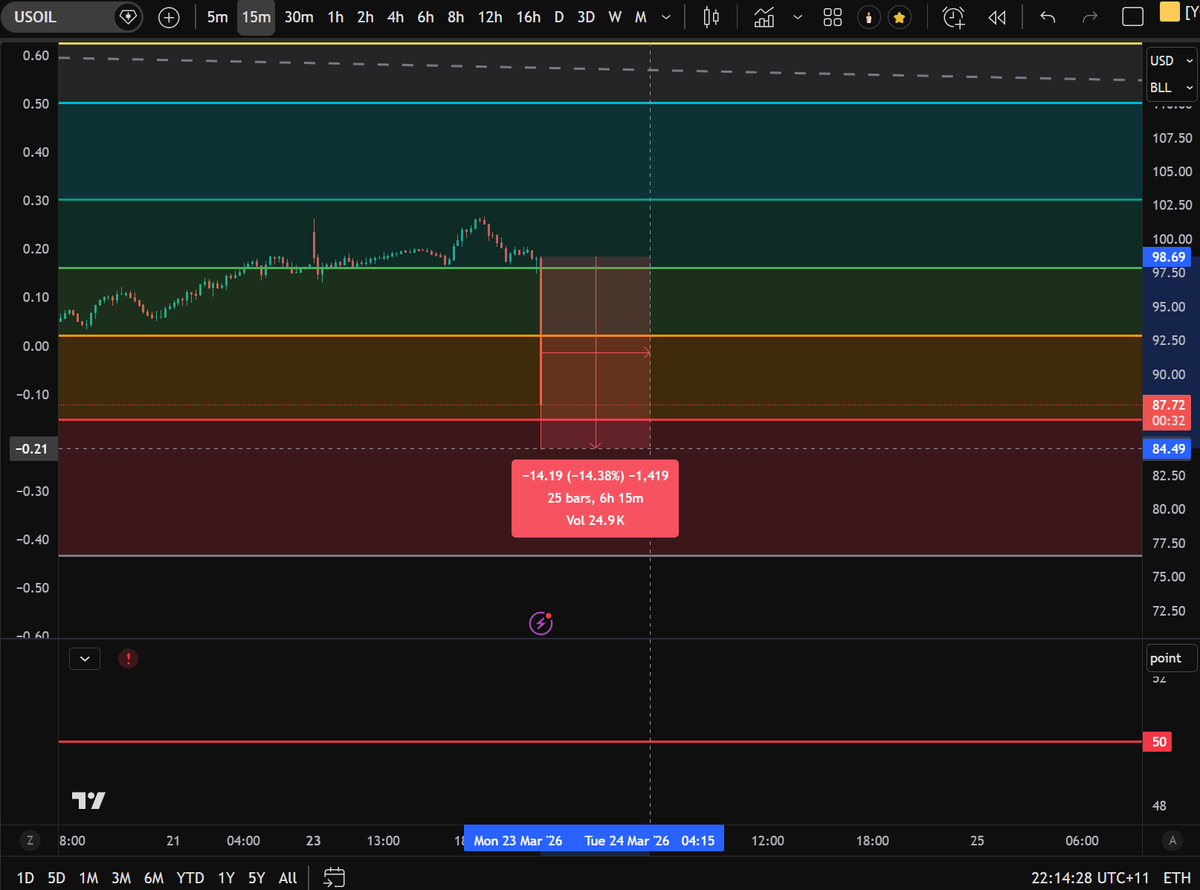The image size is (1200, 890).
Task: Click the Tue 24 Mar '26 04:15 label
Action: pos(650,841)
